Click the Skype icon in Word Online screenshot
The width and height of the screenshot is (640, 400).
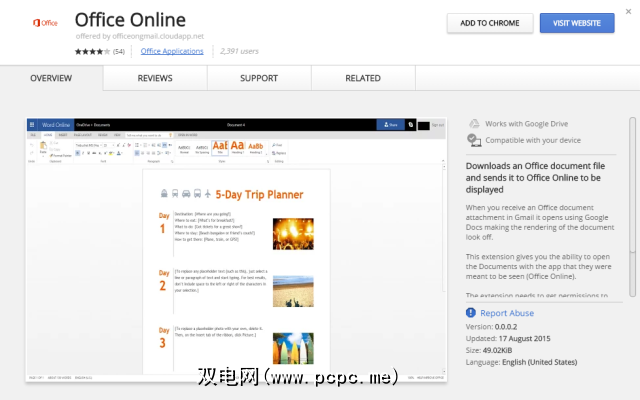tap(411, 124)
